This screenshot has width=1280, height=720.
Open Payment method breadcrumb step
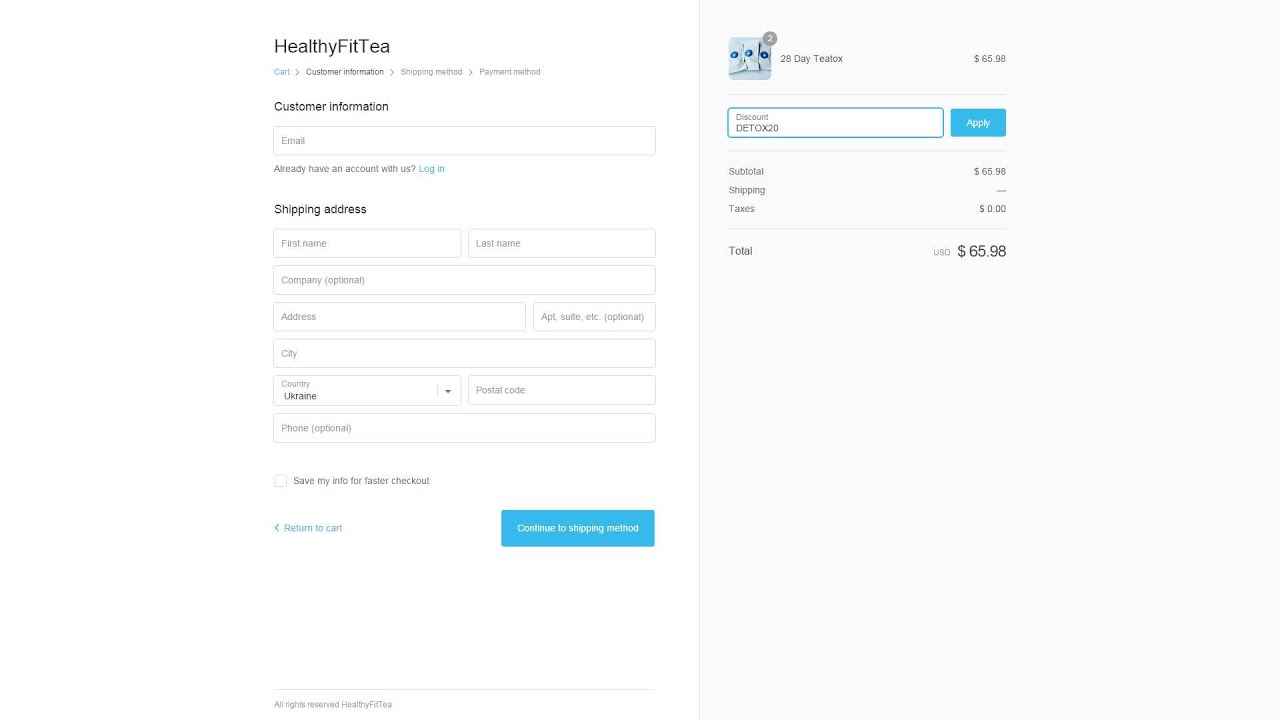click(509, 72)
